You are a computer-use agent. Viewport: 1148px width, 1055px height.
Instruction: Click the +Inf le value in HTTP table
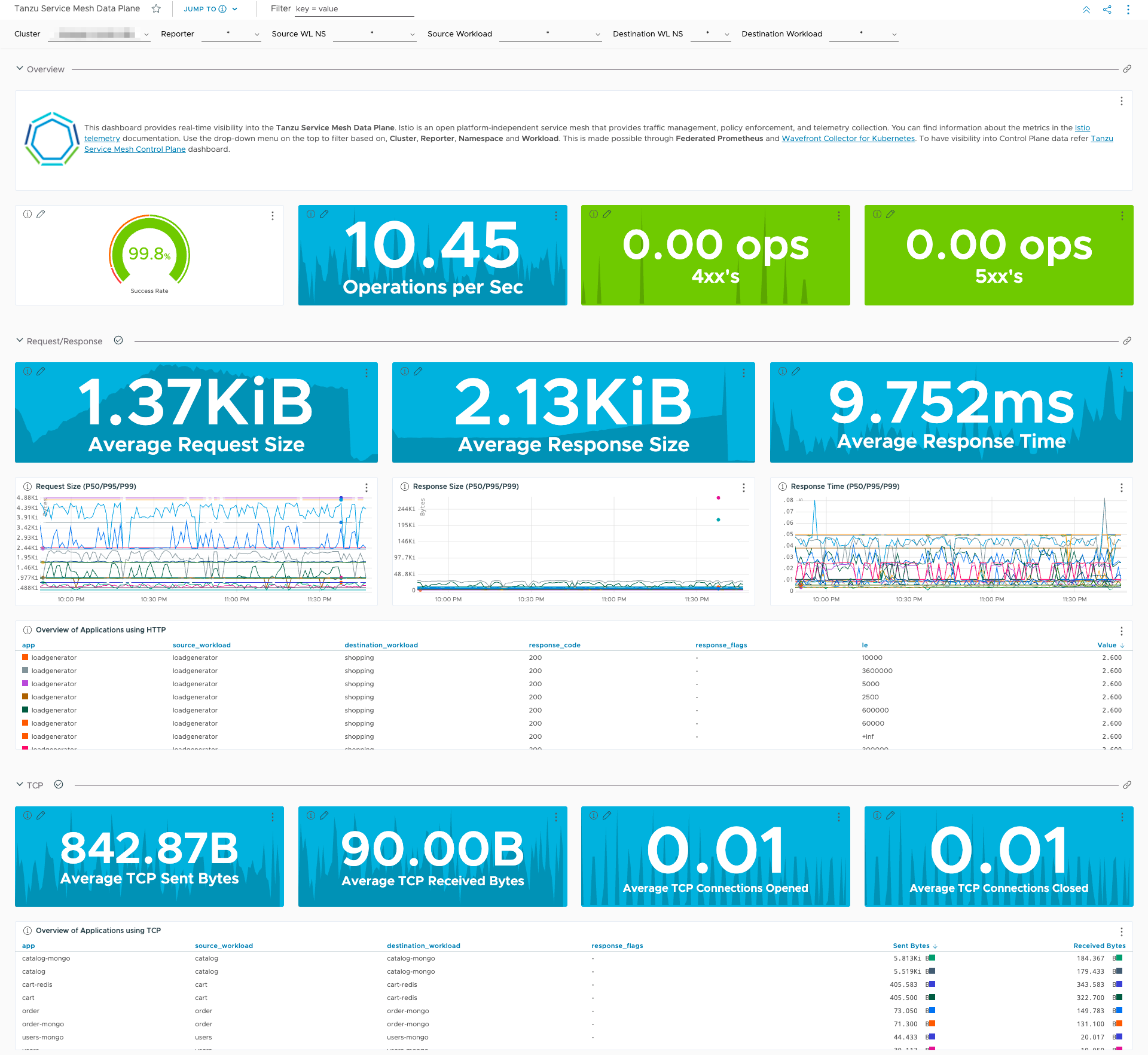click(x=868, y=736)
